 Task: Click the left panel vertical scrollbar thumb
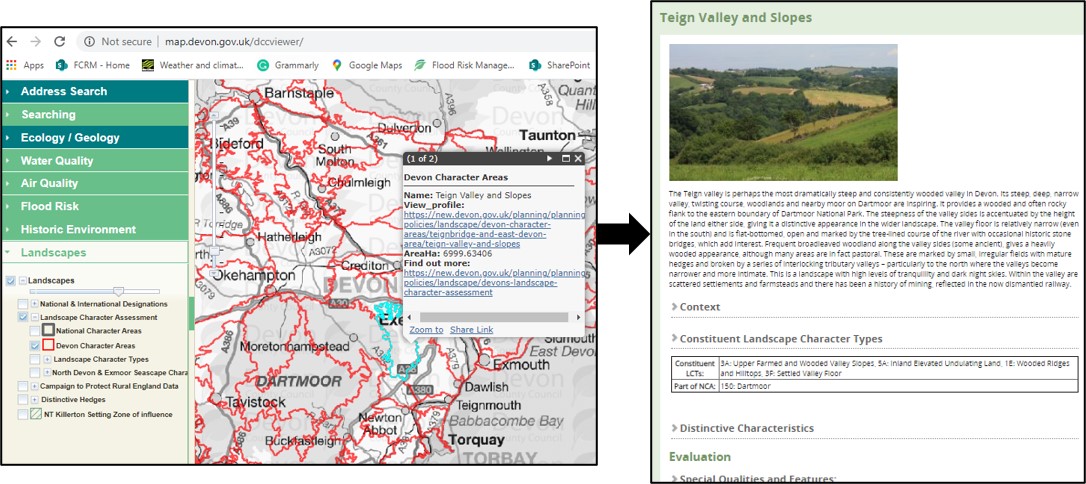[x=191, y=314]
